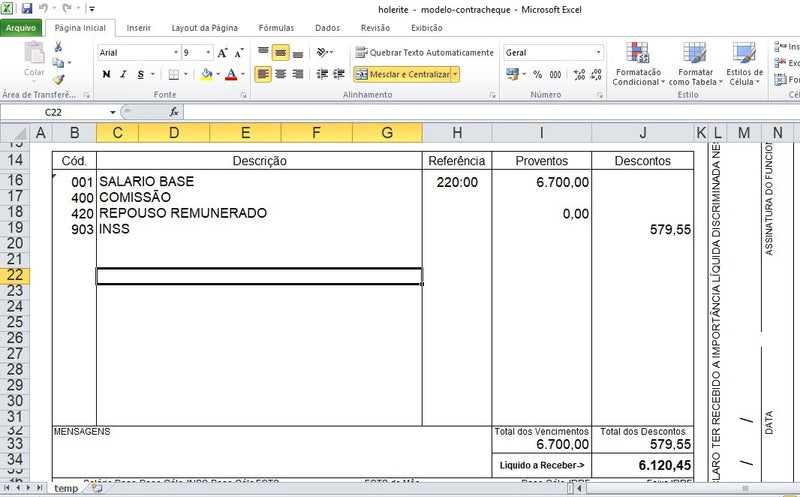Open the Layout da Página tab
The width and height of the screenshot is (800, 497).
(204, 28)
